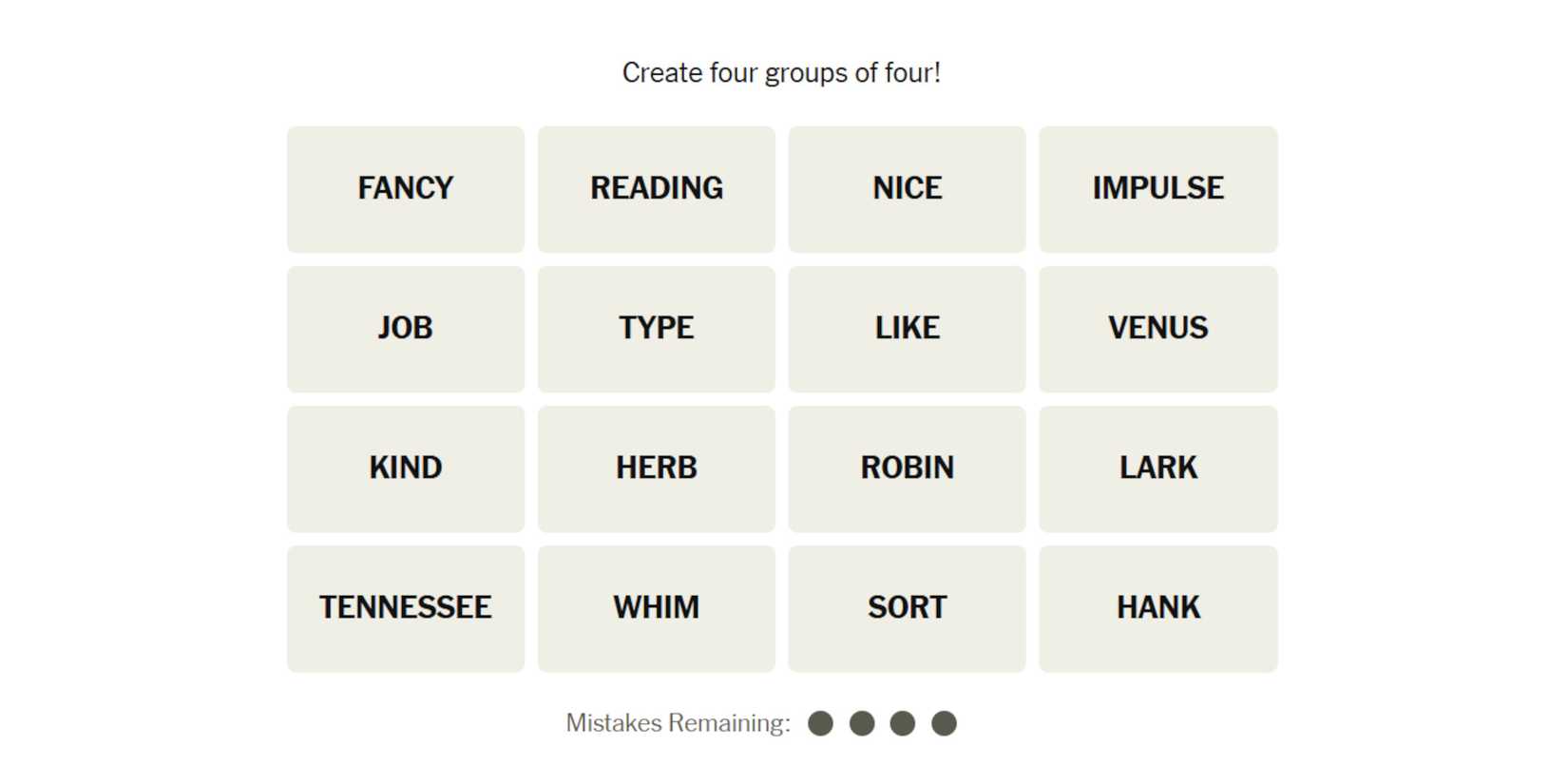Screen dimensions: 1568x784
Task: Toggle the NICE tile
Action: pos(908,189)
